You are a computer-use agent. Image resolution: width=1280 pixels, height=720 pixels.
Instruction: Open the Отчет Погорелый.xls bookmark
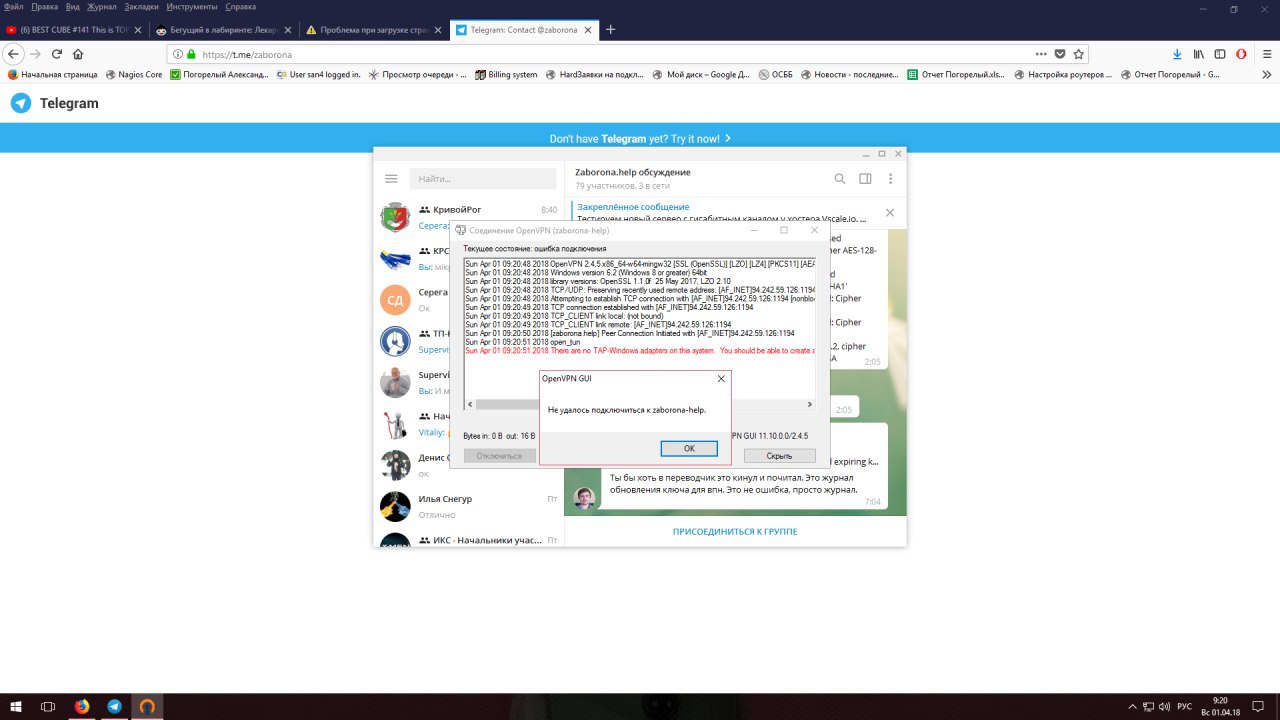pyautogui.click(x=957, y=74)
